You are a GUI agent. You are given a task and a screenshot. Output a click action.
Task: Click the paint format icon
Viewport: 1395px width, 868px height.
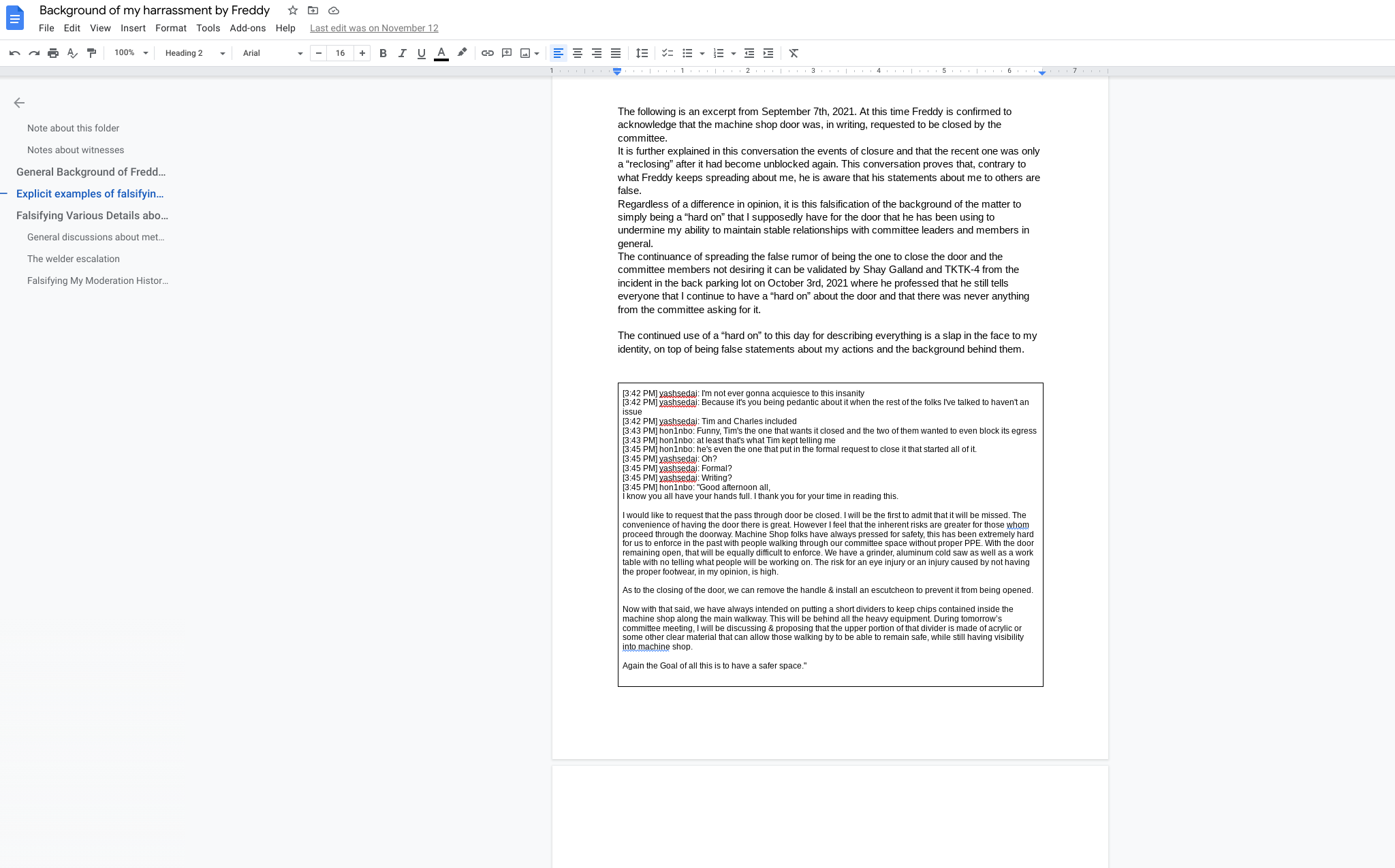click(x=91, y=53)
